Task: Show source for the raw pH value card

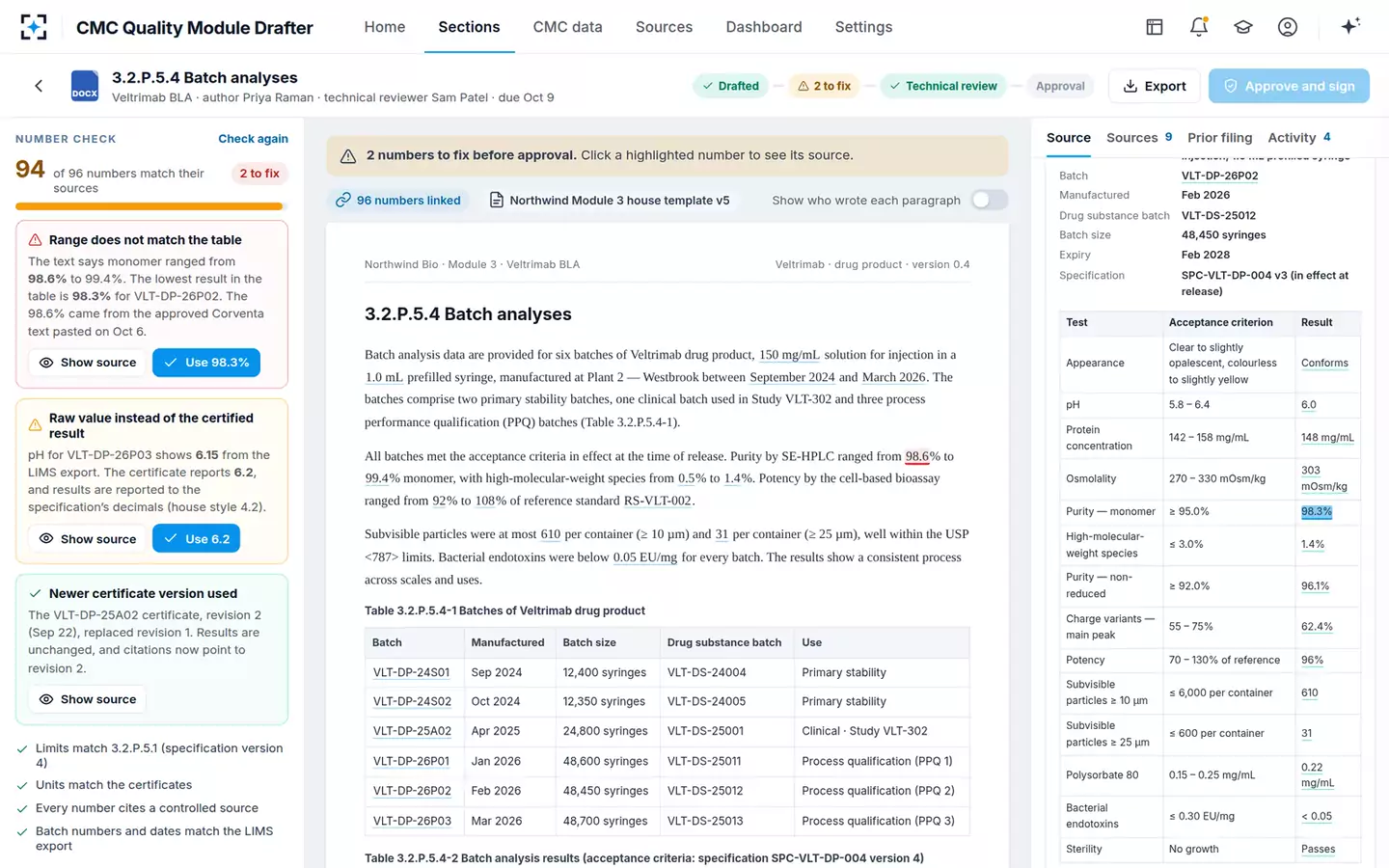Action: click(88, 538)
